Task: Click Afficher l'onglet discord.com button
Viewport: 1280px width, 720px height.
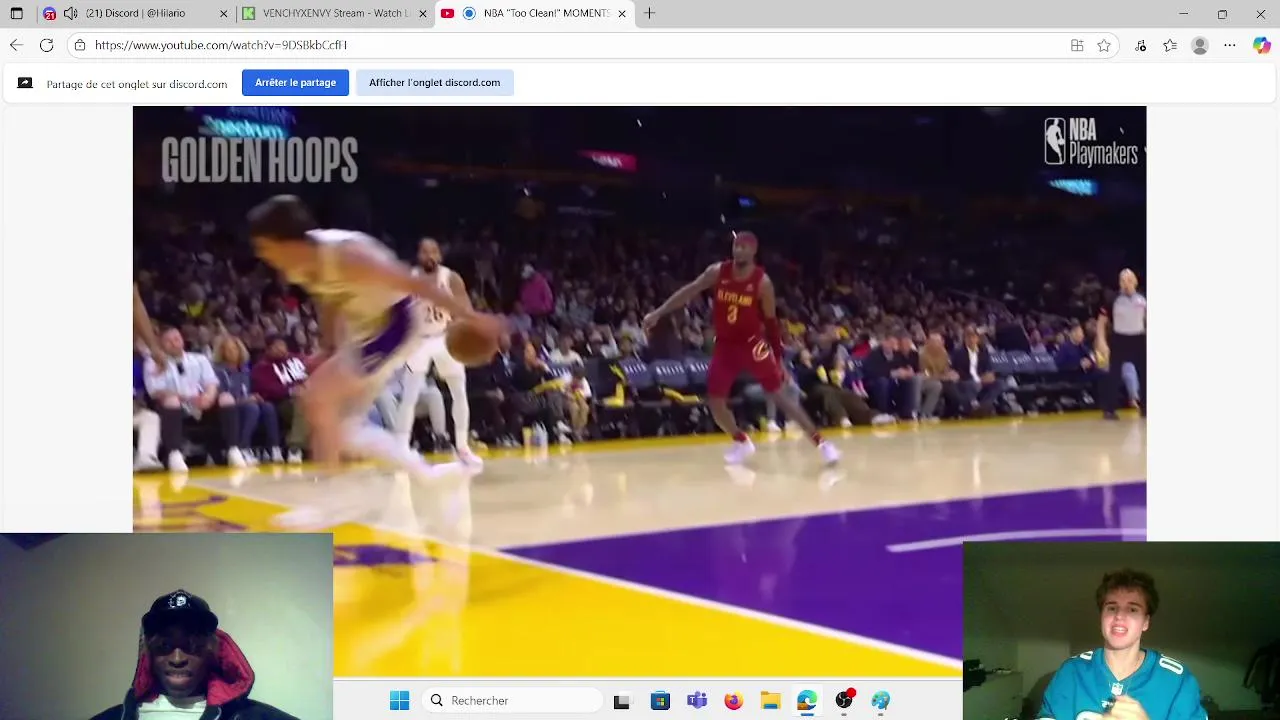Action: click(x=434, y=83)
